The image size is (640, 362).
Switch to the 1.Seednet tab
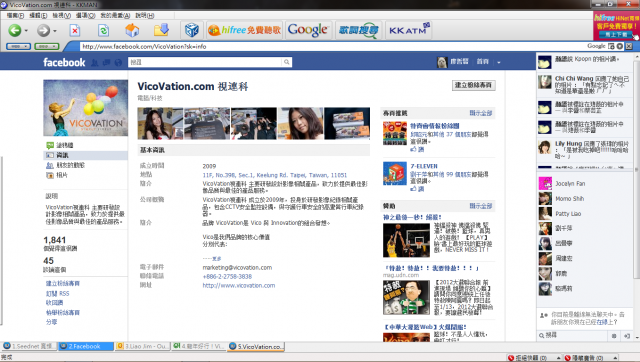(29, 346)
